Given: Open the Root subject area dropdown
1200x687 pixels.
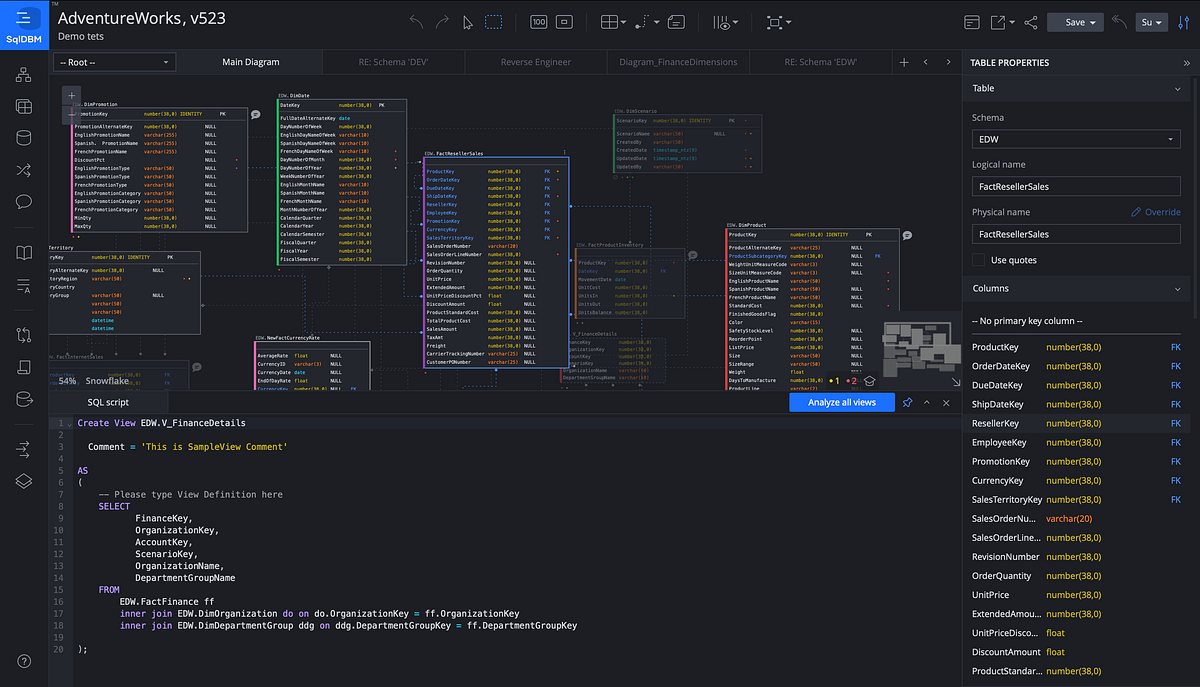Looking at the screenshot, I should pyautogui.click(x=115, y=62).
